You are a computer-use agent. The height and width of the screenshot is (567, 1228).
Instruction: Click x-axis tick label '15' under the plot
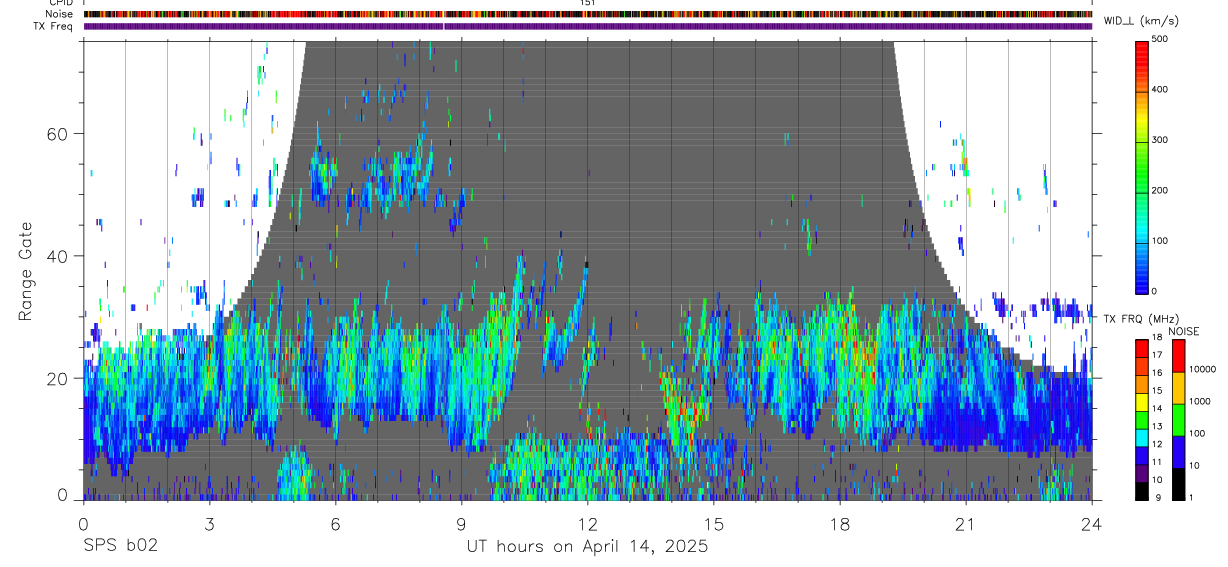tap(713, 524)
